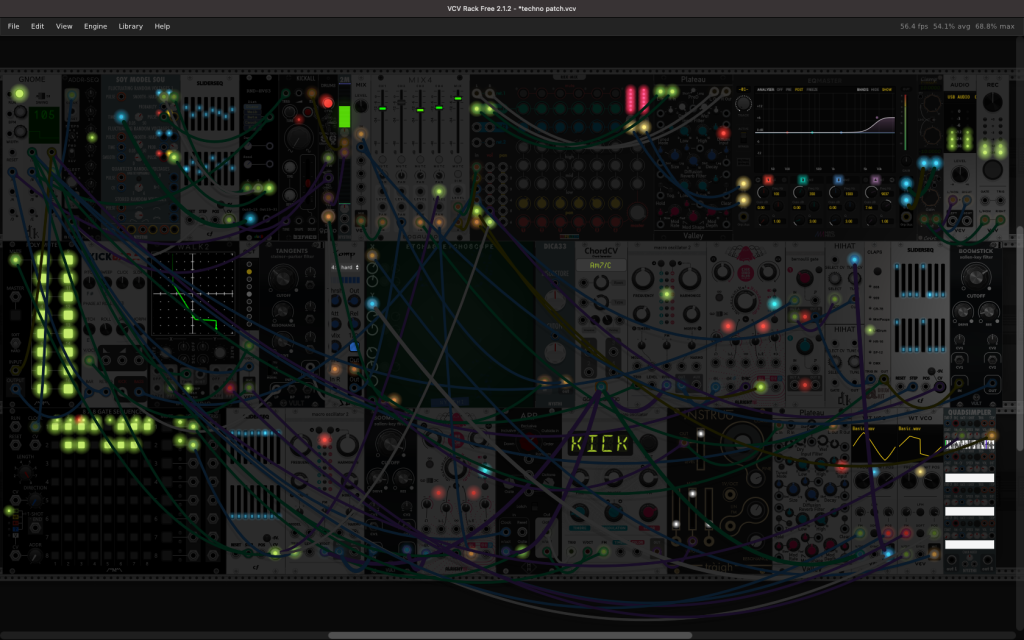
Task: Open the File menu
Action: click(x=13, y=26)
